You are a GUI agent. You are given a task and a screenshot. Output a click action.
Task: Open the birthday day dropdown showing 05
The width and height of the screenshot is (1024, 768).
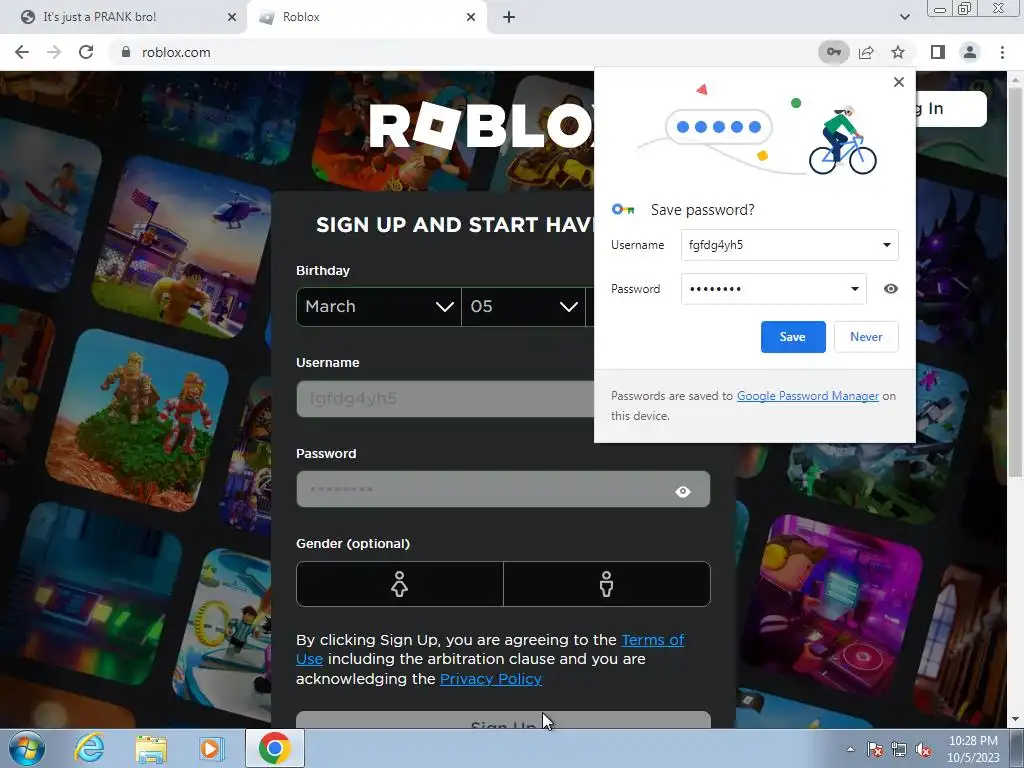click(524, 306)
